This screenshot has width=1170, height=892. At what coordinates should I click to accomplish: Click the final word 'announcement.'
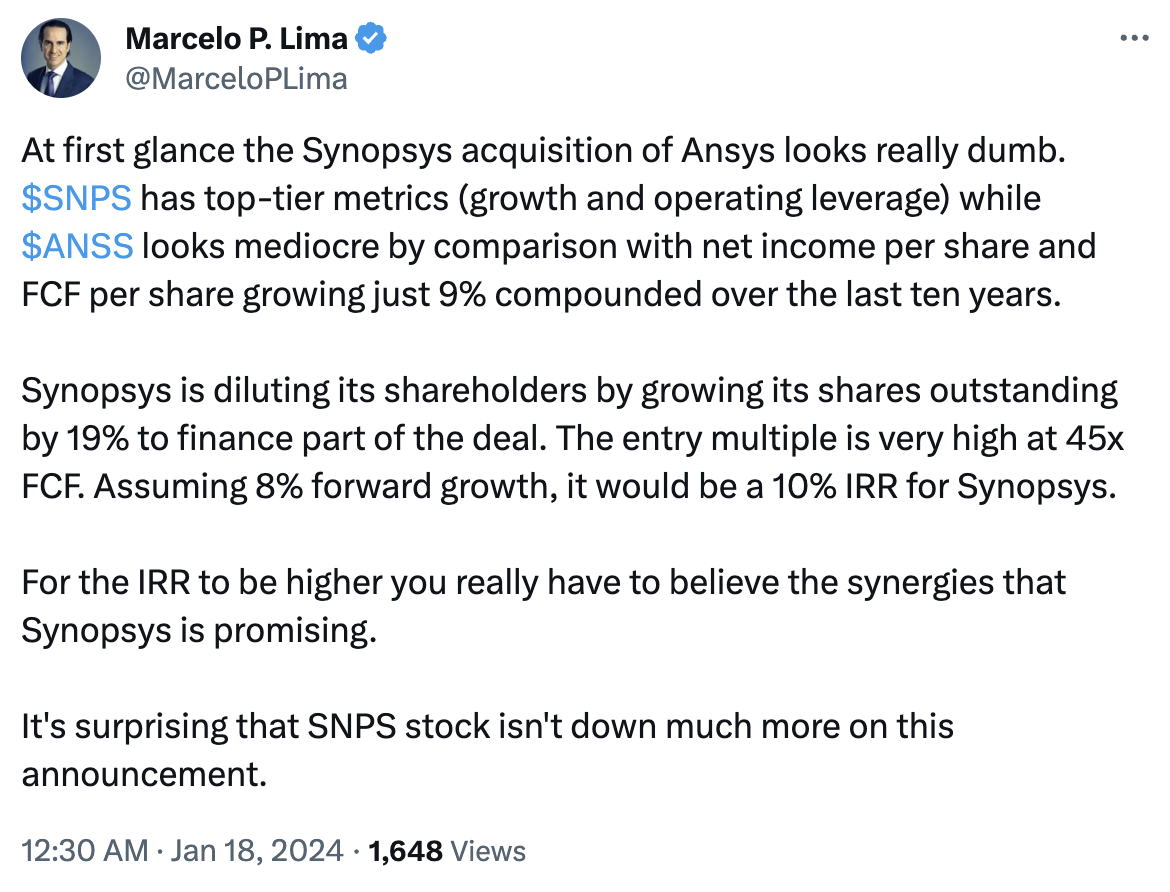click(144, 774)
